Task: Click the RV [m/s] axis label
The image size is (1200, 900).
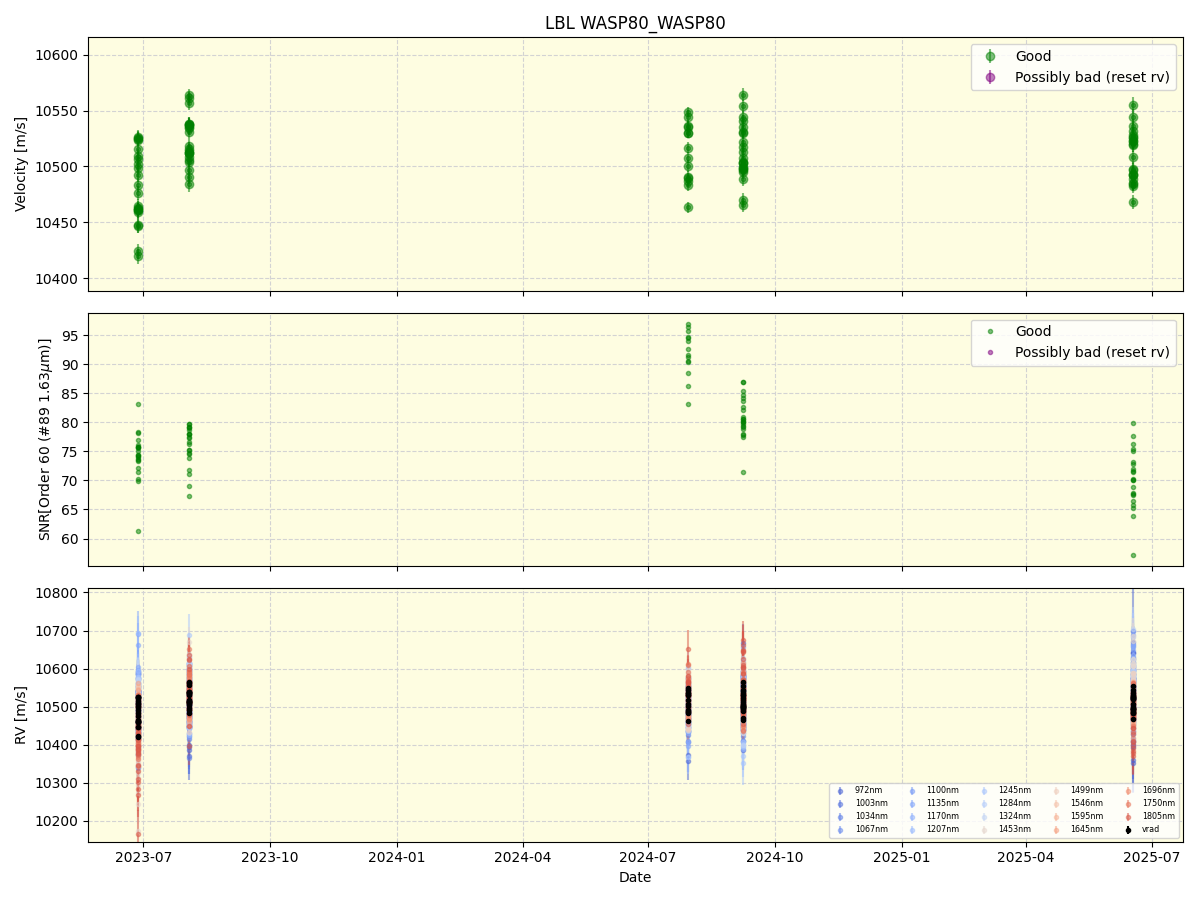Action: click(21, 715)
